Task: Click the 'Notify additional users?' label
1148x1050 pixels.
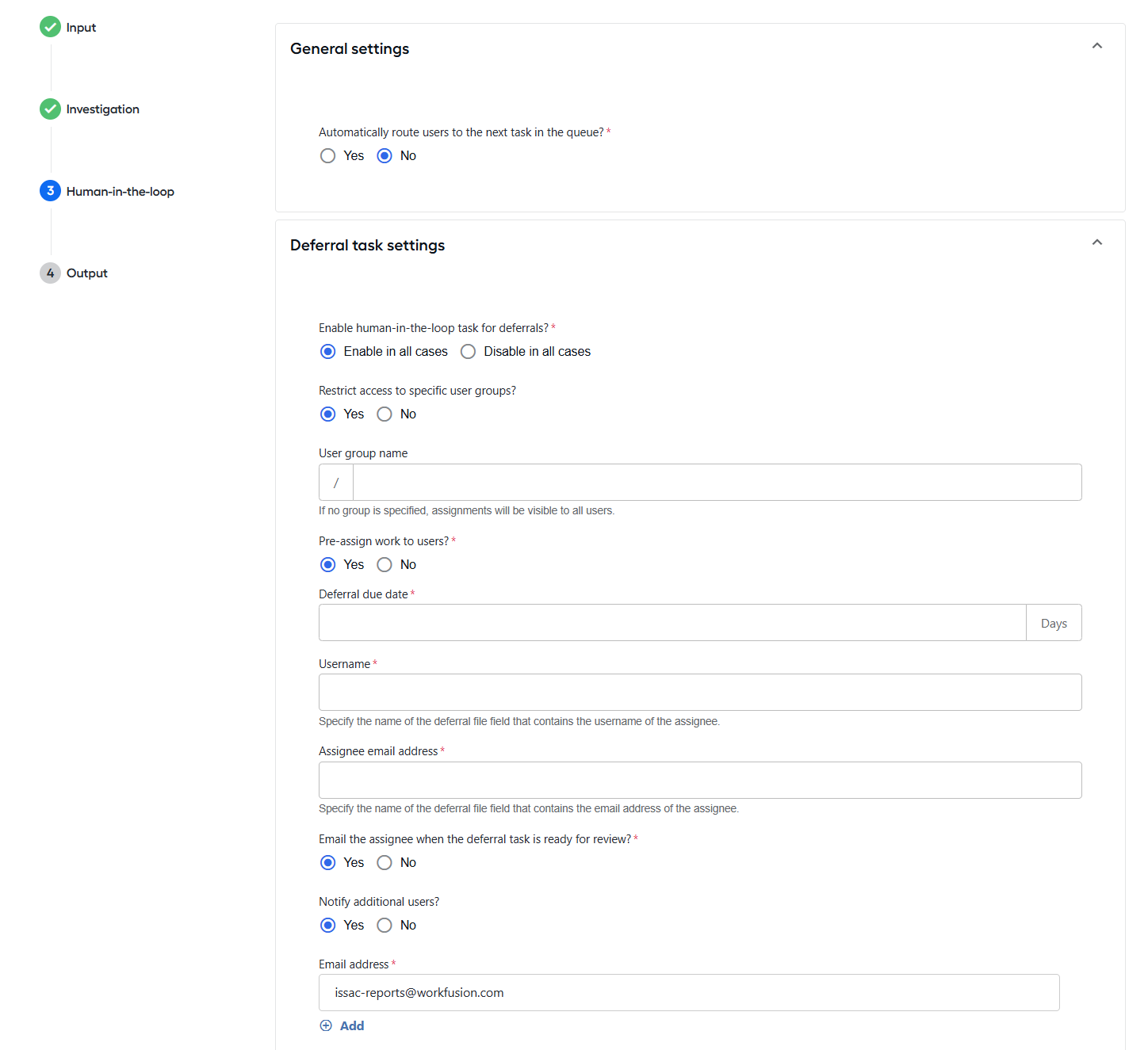Action: coord(379,902)
